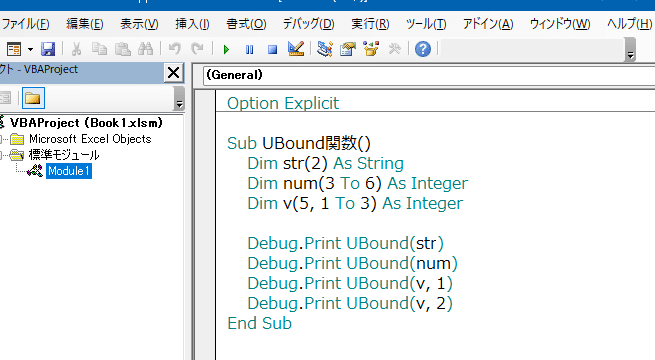This screenshot has height=360, width=655.
Task: Open the Project Explorer toolbar icon
Action: click(325, 49)
